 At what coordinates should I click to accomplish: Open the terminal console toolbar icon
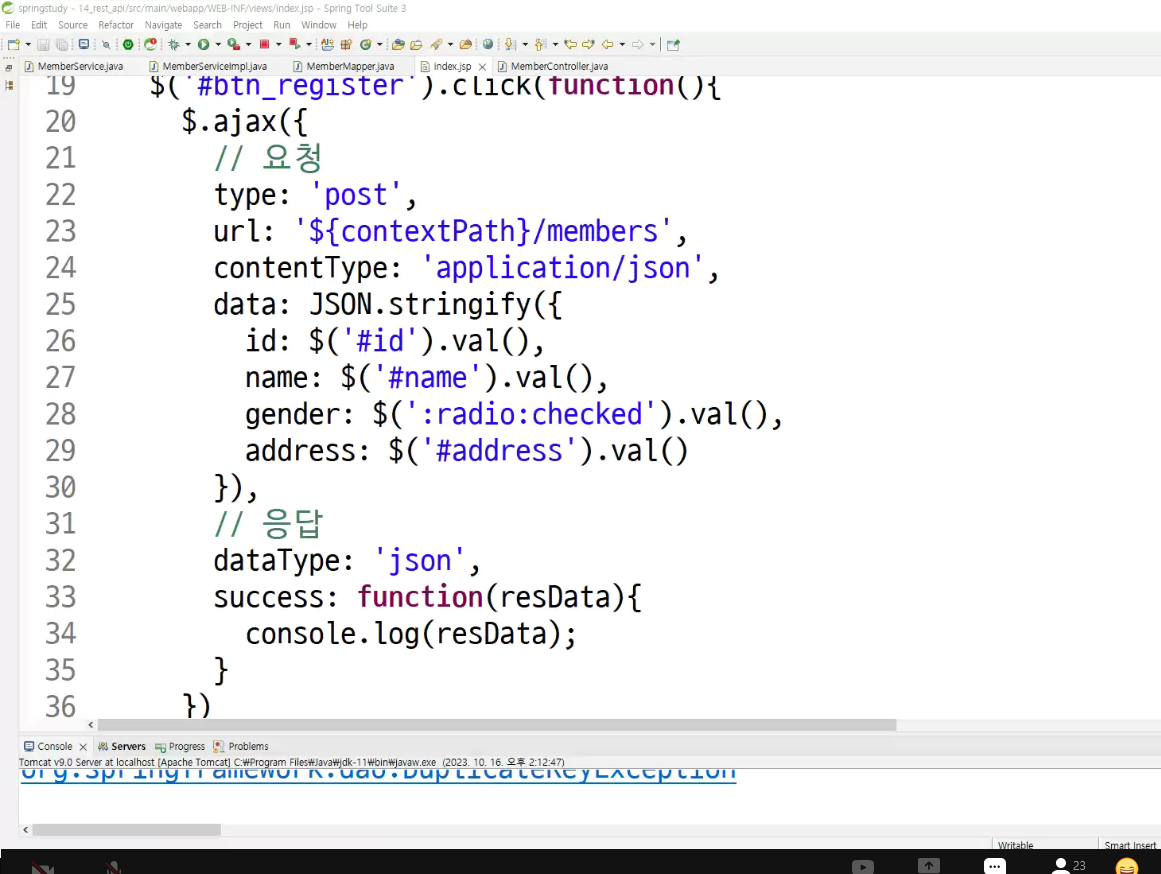point(84,44)
